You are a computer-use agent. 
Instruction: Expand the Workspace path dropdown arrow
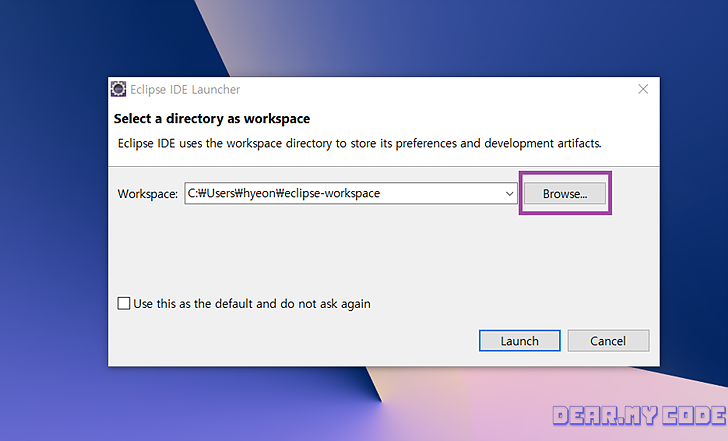(x=509, y=194)
